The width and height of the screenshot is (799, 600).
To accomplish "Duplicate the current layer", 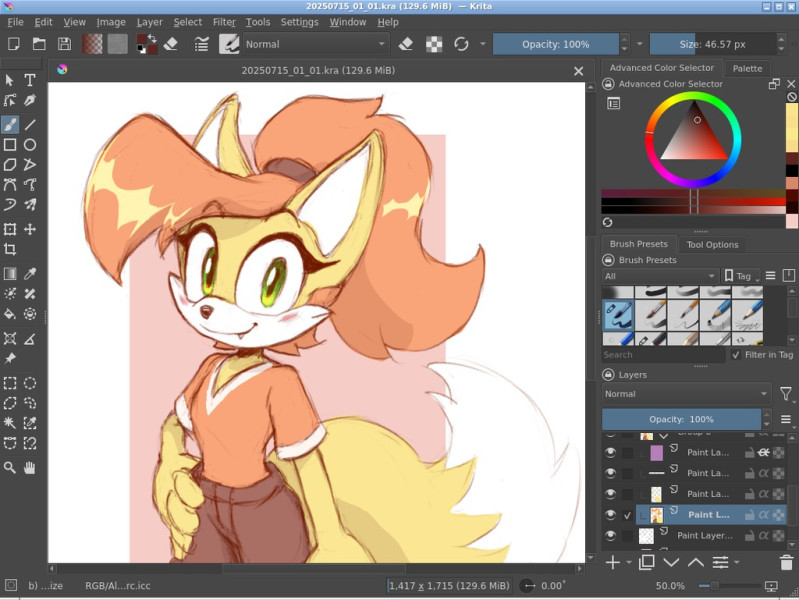I will tap(647, 562).
